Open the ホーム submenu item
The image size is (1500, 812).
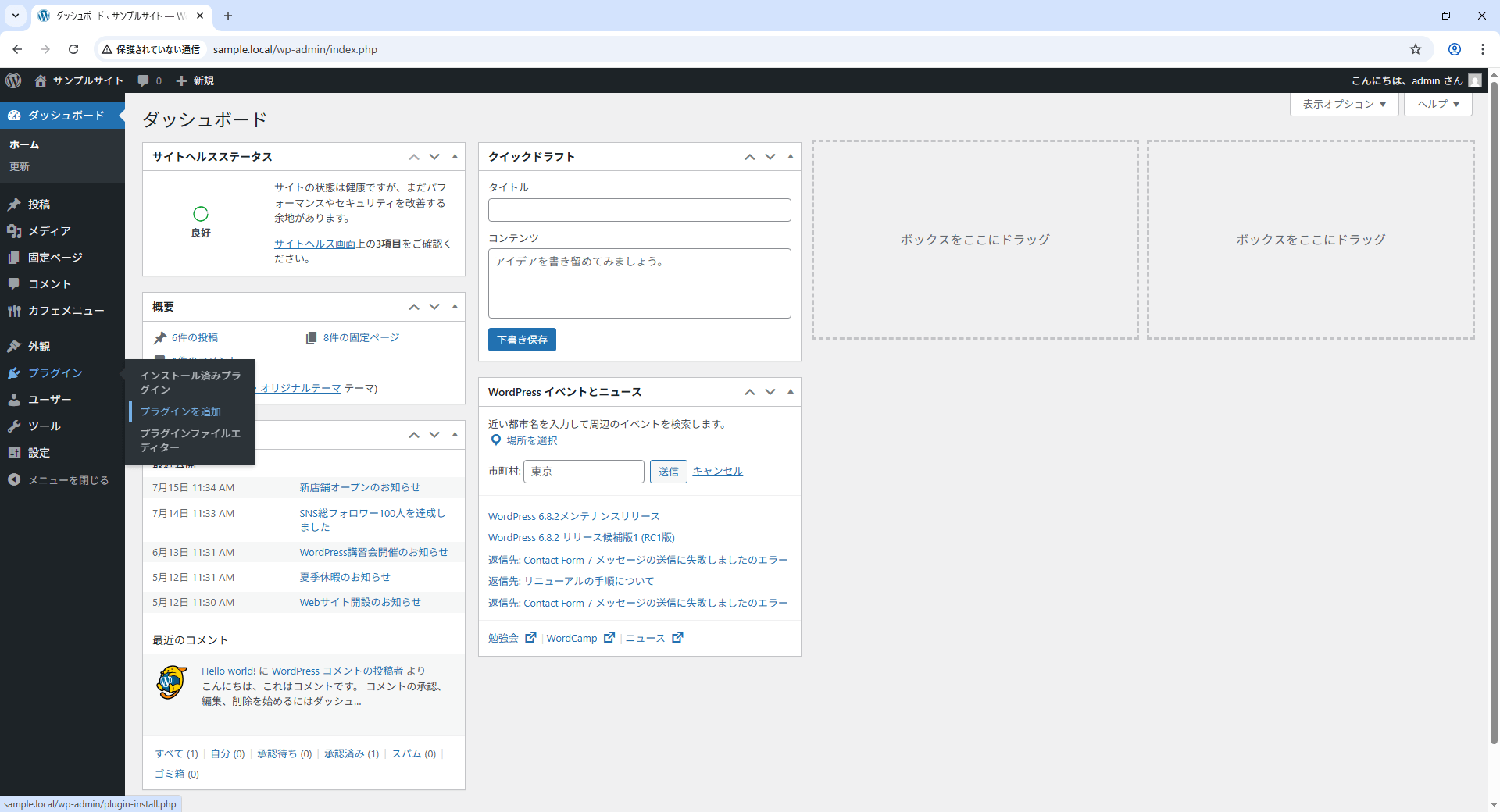24,144
